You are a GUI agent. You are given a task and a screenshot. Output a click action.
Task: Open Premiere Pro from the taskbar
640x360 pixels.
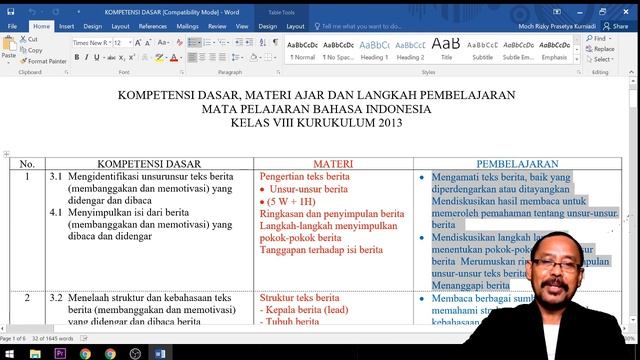(x=60, y=353)
